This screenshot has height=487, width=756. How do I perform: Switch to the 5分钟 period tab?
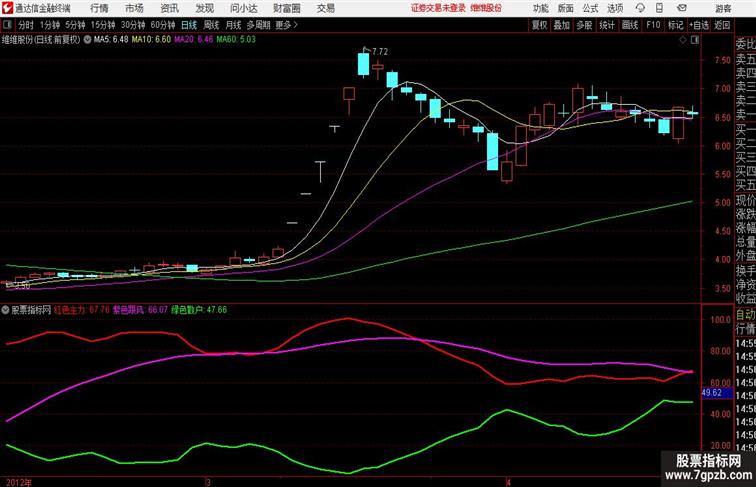(75, 25)
